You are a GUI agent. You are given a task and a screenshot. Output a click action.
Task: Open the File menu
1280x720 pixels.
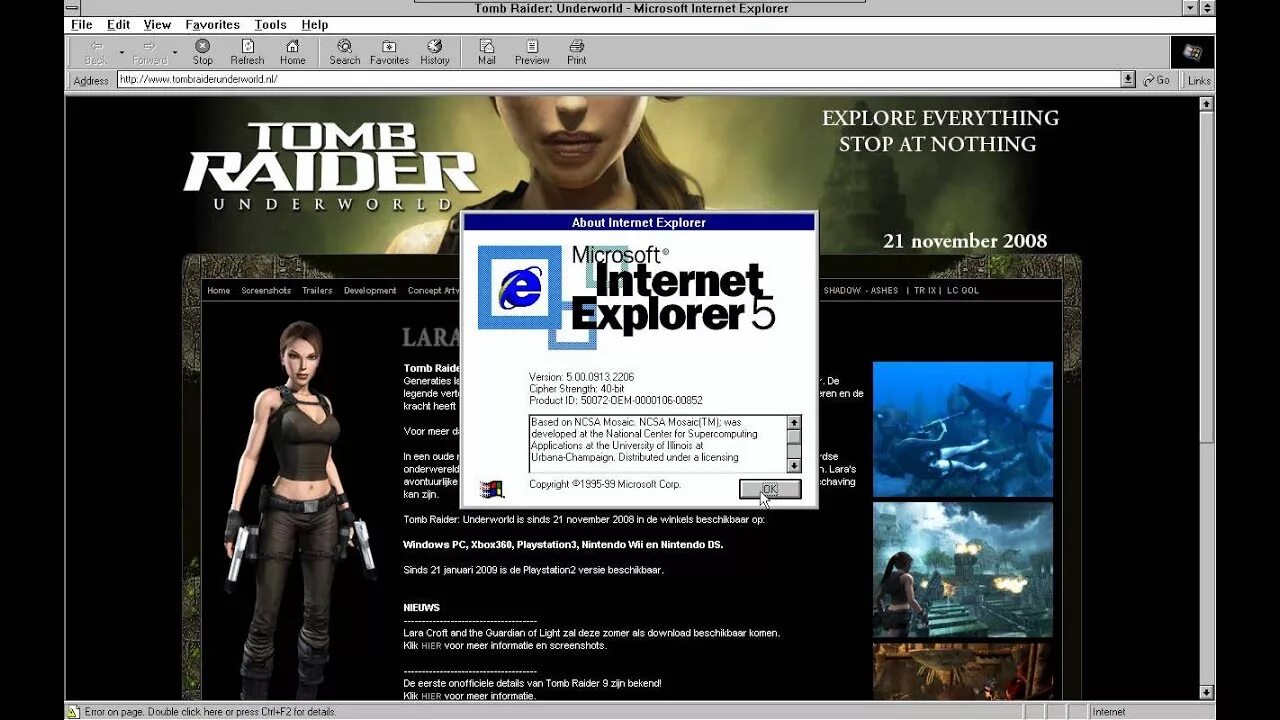pyautogui.click(x=82, y=25)
